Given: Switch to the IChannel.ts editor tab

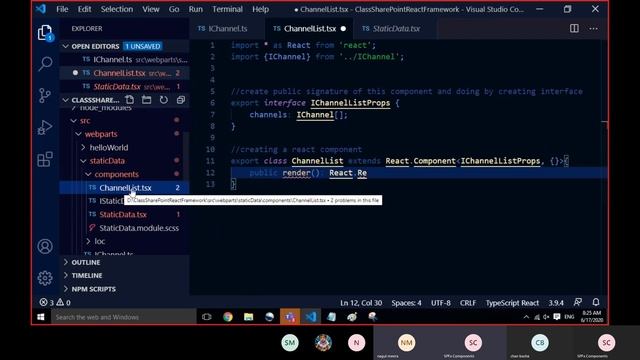Looking at the screenshot, I should (227, 29).
